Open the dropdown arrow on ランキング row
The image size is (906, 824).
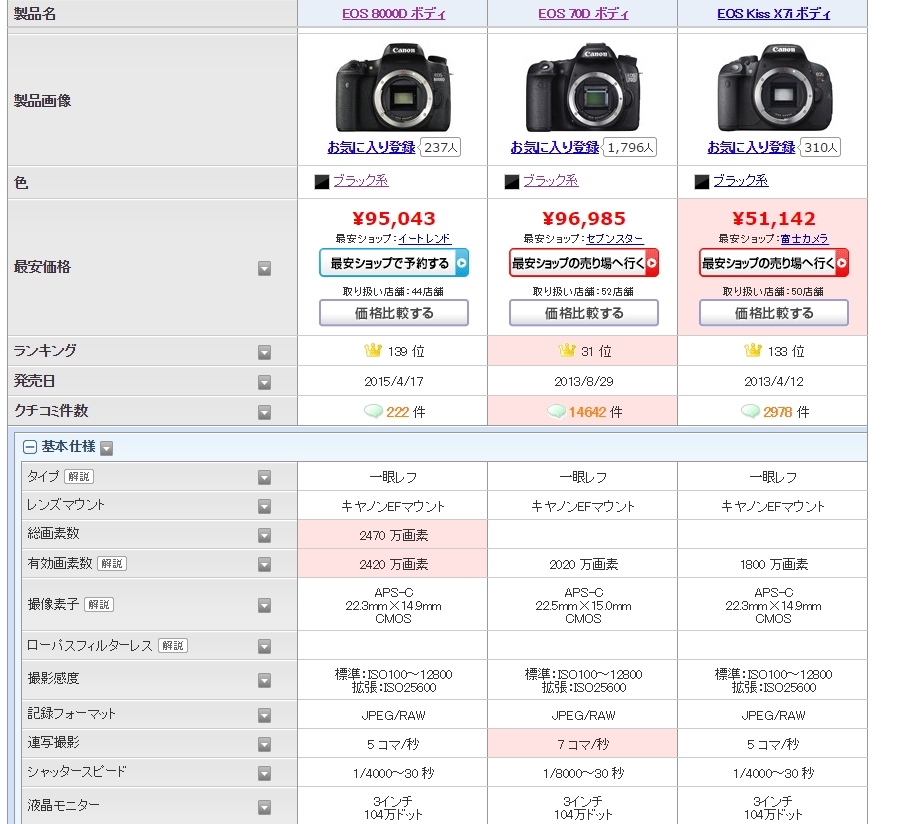pyautogui.click(x=265, y=352)
